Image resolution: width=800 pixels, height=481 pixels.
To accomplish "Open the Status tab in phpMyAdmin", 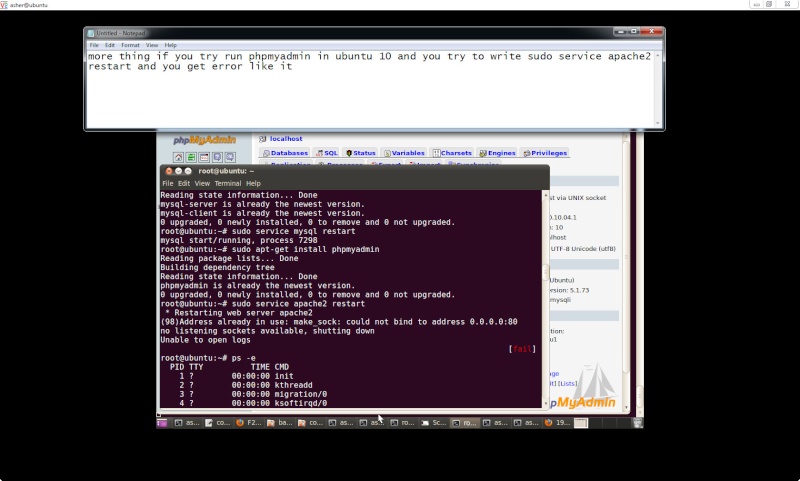I will (x=360, y=153).
